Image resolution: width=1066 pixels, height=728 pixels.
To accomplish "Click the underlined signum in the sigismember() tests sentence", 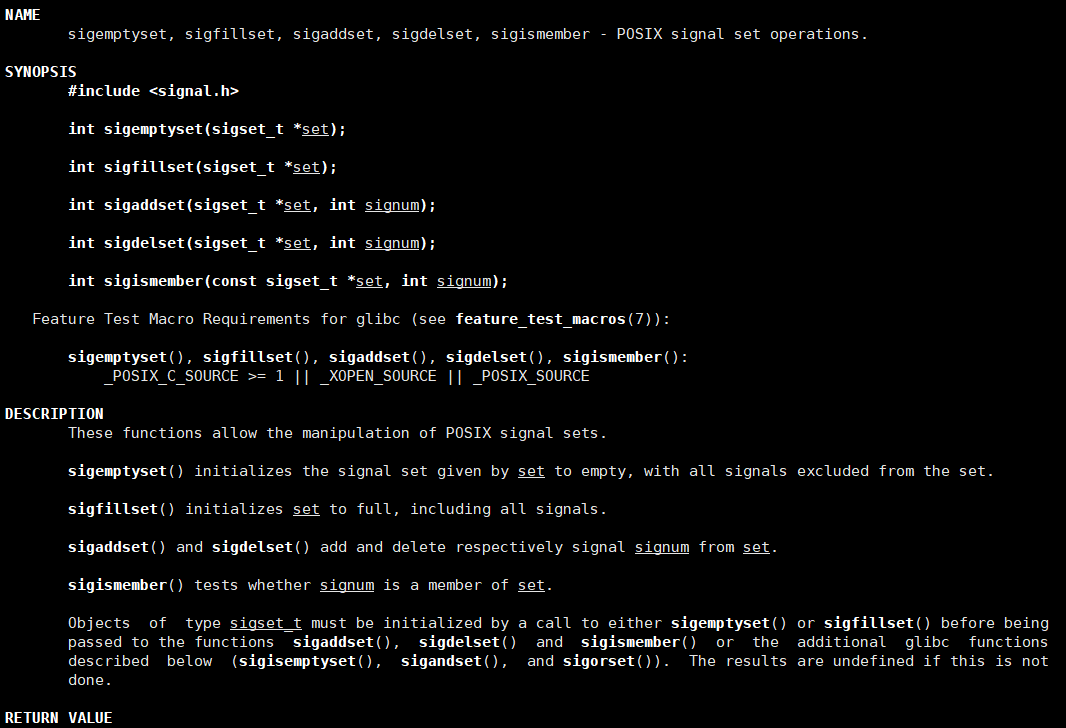I will coord(347,585).
